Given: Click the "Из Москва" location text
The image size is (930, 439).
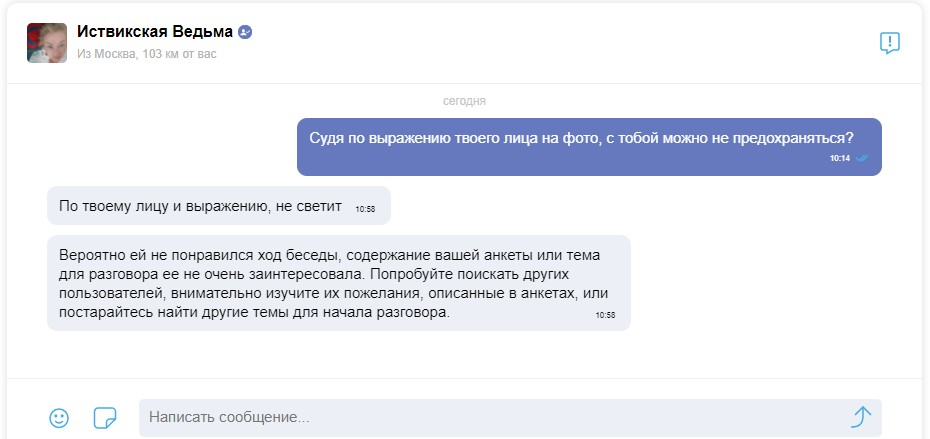Looking at the screenshot, I should point(105,54).
